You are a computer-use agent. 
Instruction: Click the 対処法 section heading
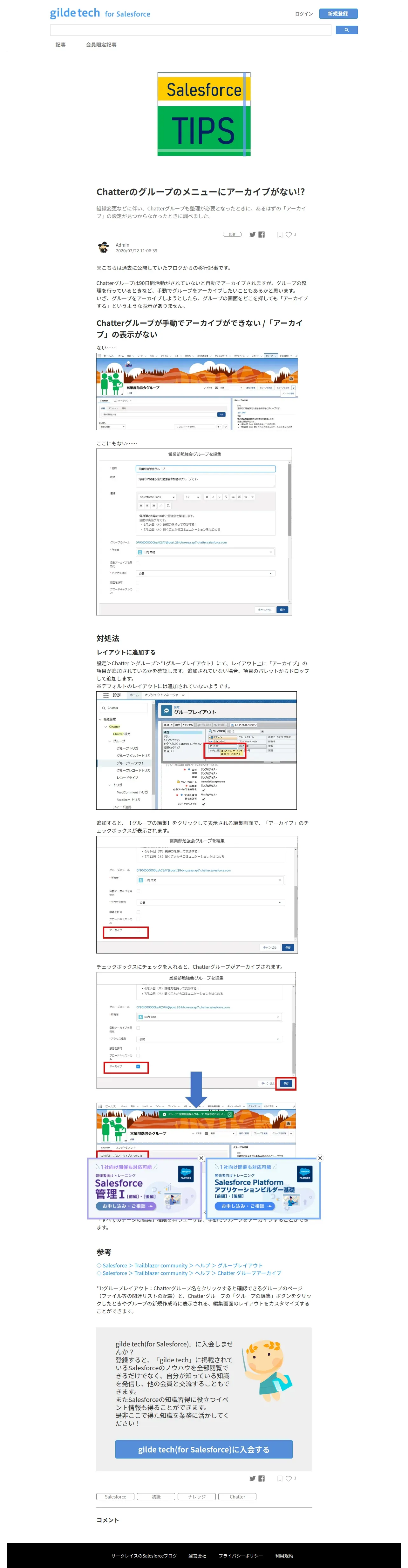(x=108, y=639)
